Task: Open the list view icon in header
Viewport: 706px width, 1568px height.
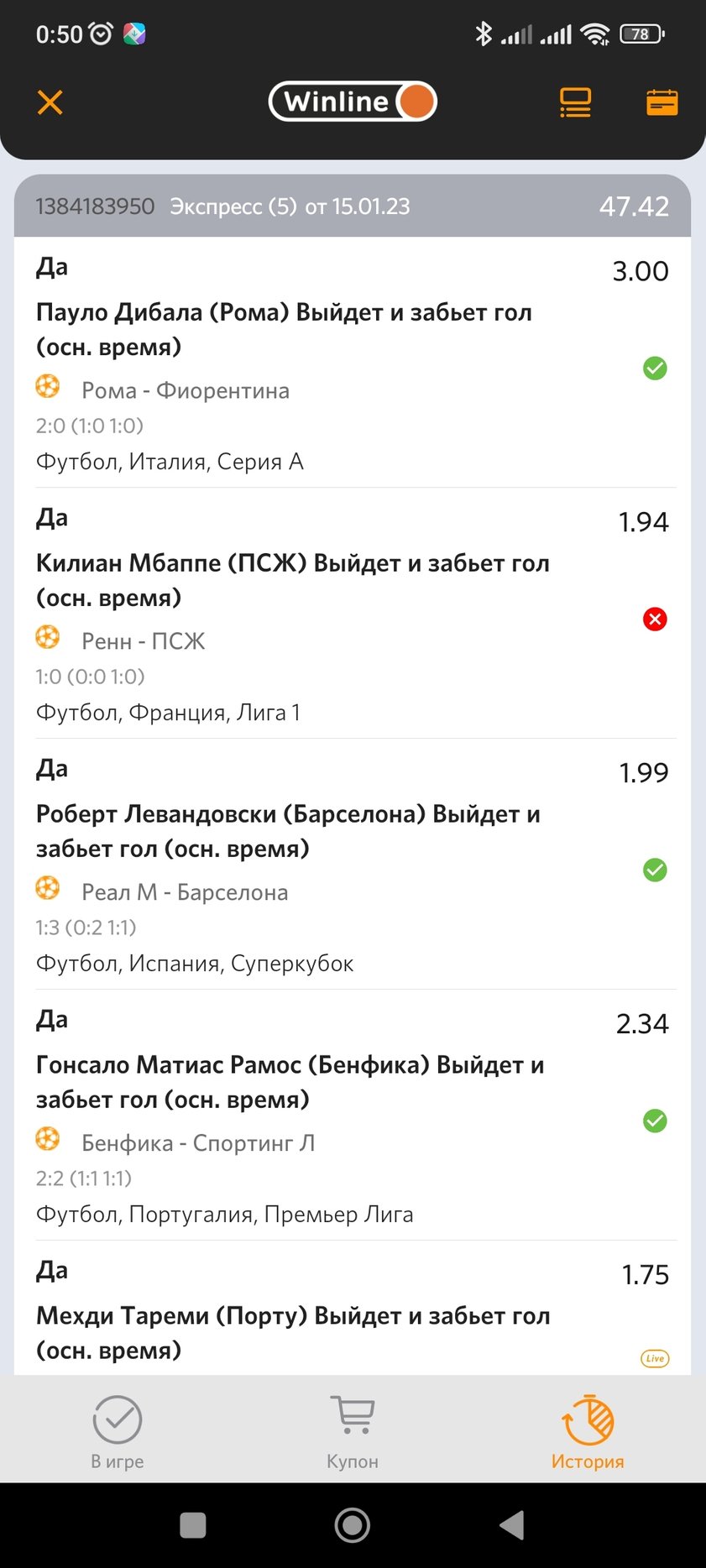Action: coord(575,102)
